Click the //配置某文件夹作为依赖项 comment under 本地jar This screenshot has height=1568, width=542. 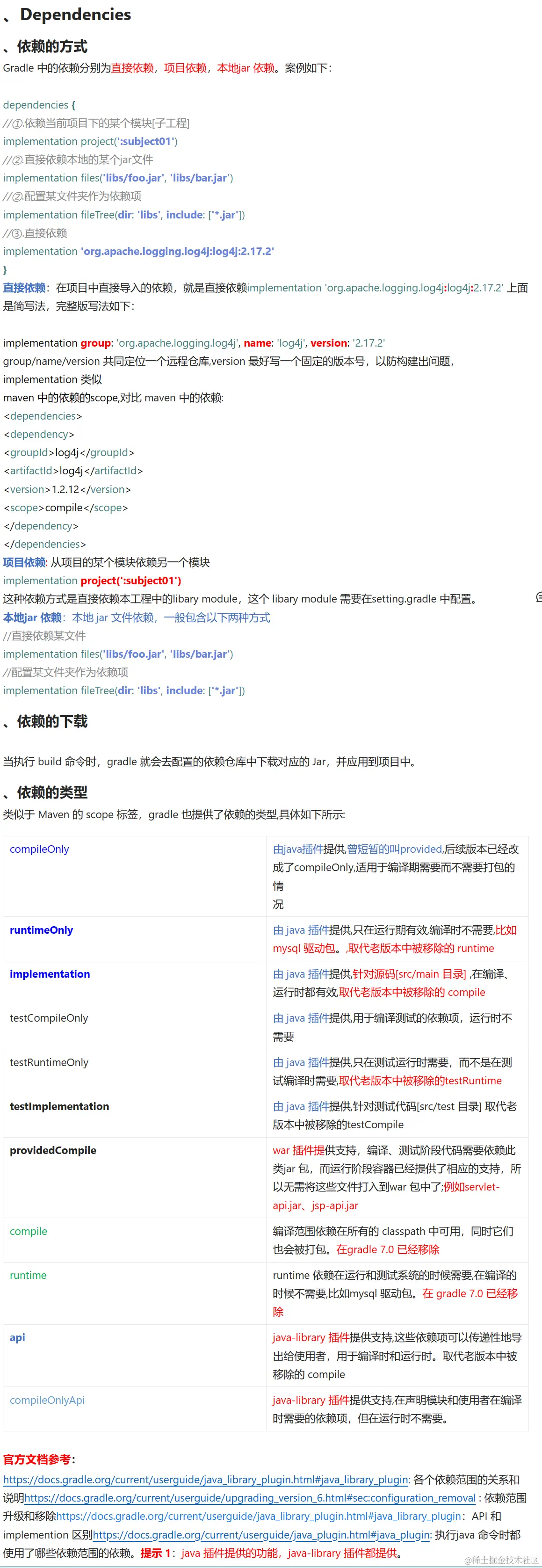[x=65, y=672]
